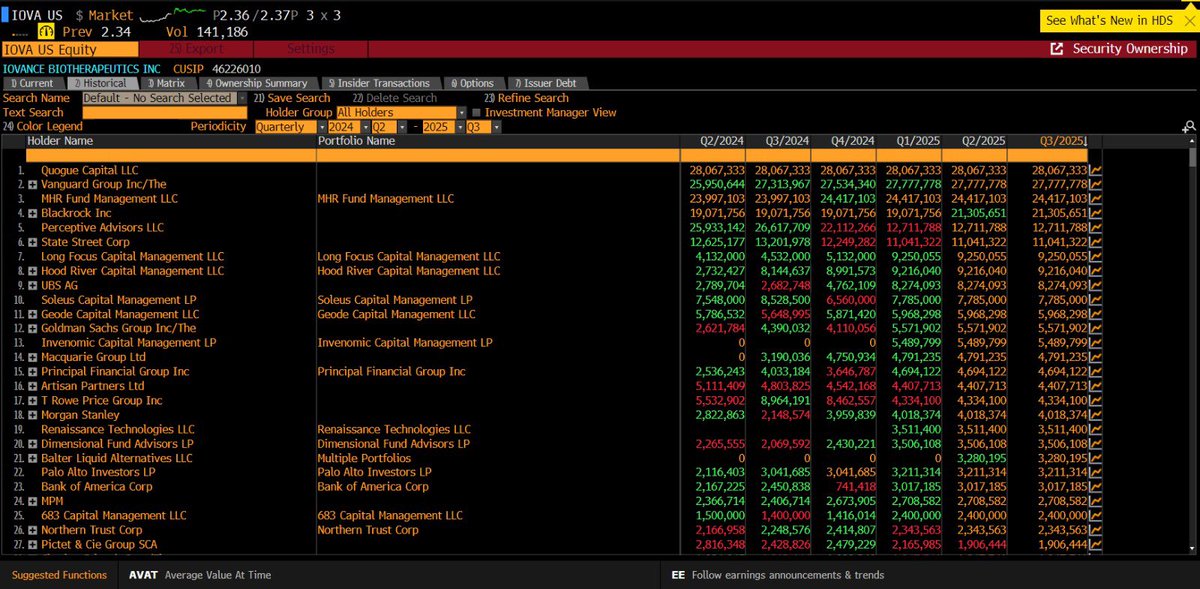The image size is (1200, 589).
Task: Click the EE earnings announcements suggestion
Action: 778,575
